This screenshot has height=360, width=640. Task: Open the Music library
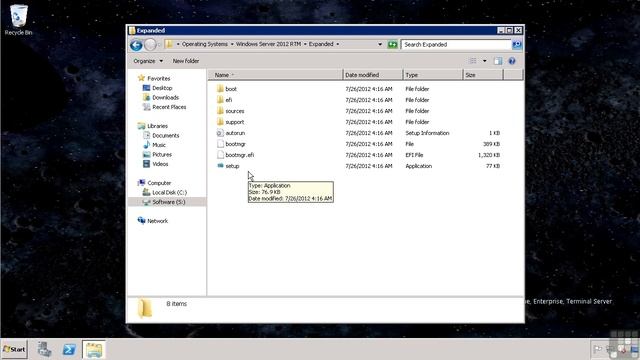[159, 145]
